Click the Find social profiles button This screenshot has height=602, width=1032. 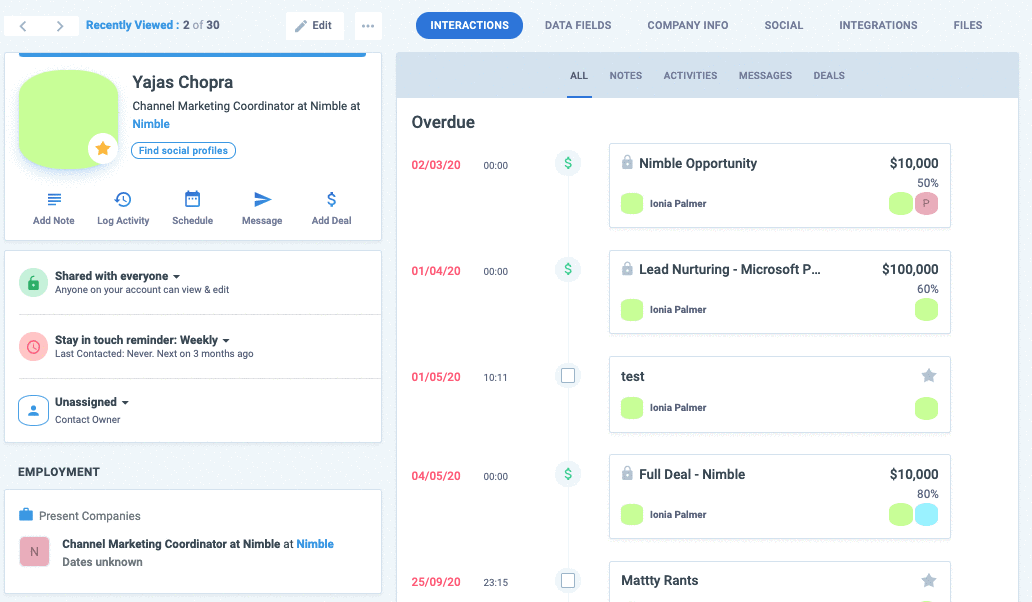coord(183,151)
